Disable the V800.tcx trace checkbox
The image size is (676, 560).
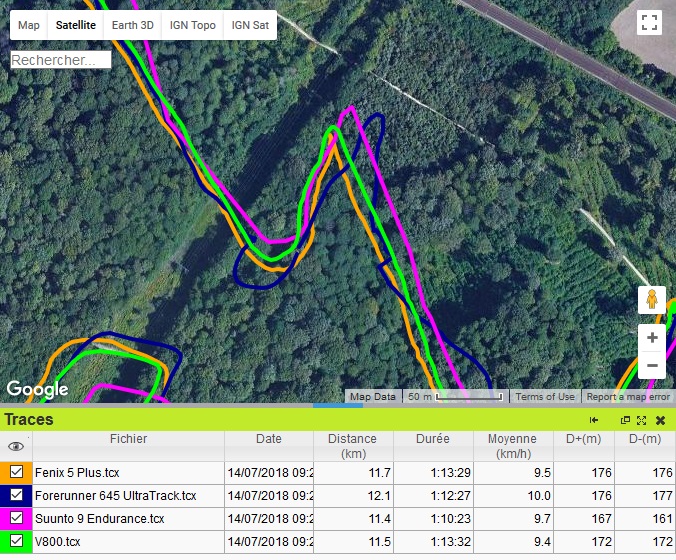click(17, 541)
